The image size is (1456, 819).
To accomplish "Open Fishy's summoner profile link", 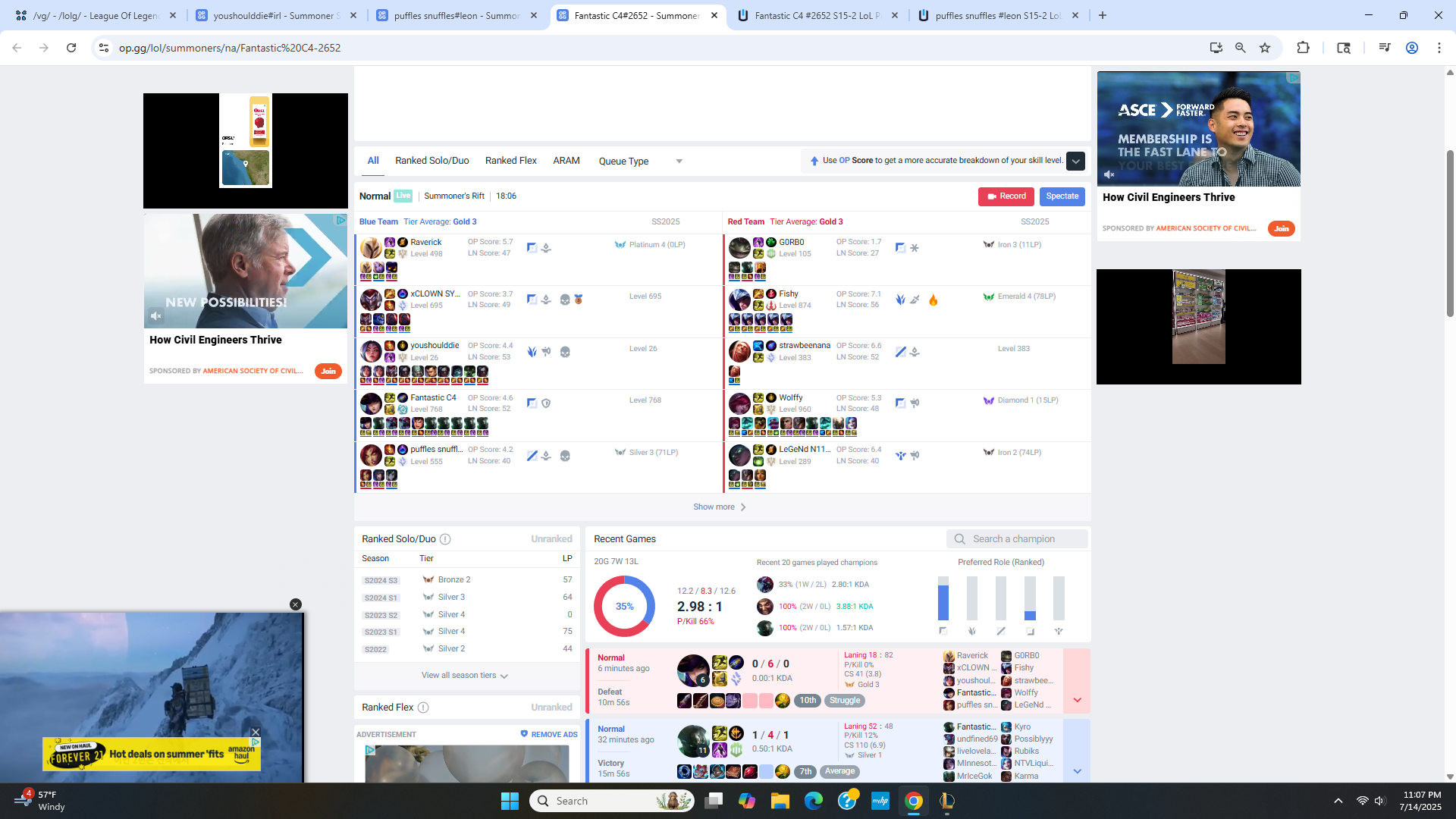I will (x=788, y=294).
